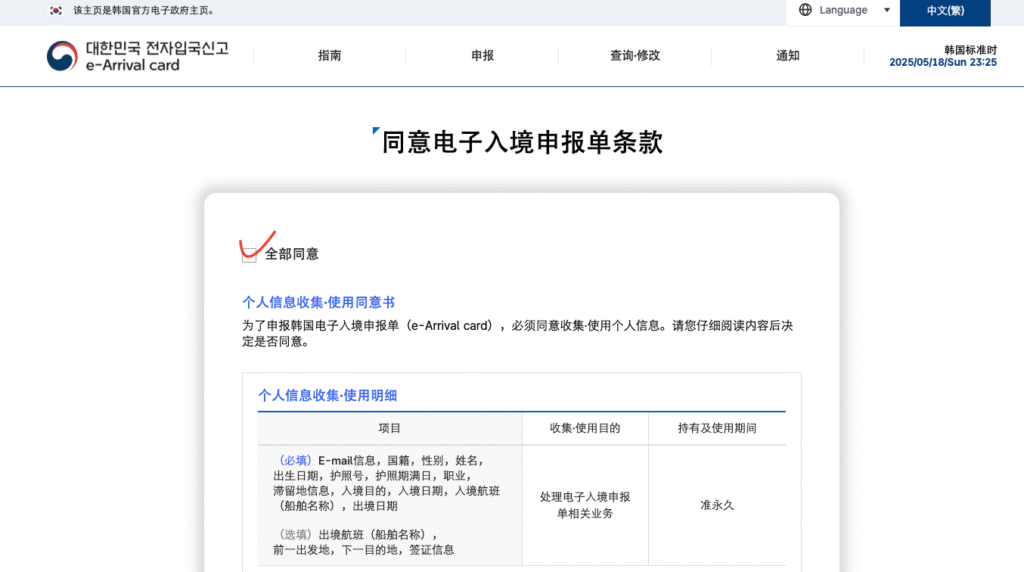Click the 持有及使用期间 column header
Viewport: 1024px width, 572px height.
pyautogui.click(x=717, y=428)
